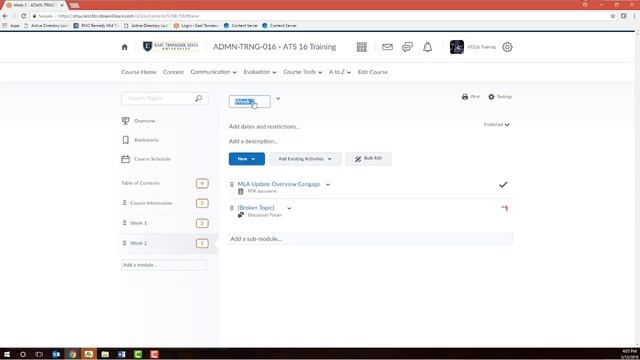The image size is (640, 360).
Task: Click the broken link icon for Broken Topic
Action: [505, 209]
